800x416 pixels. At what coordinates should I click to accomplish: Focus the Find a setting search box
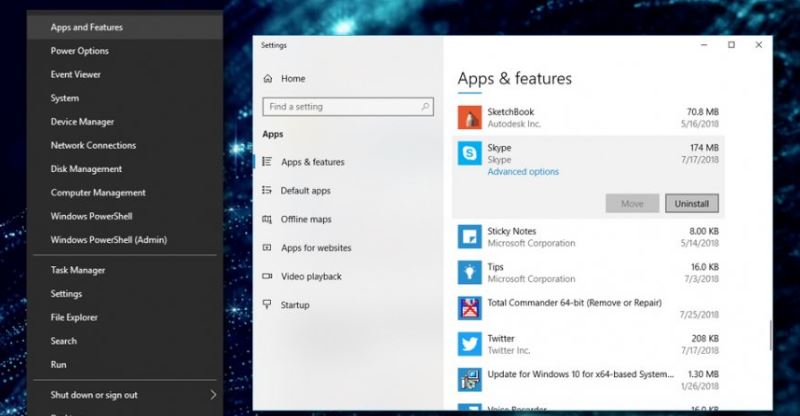click(x=348, y=107)
